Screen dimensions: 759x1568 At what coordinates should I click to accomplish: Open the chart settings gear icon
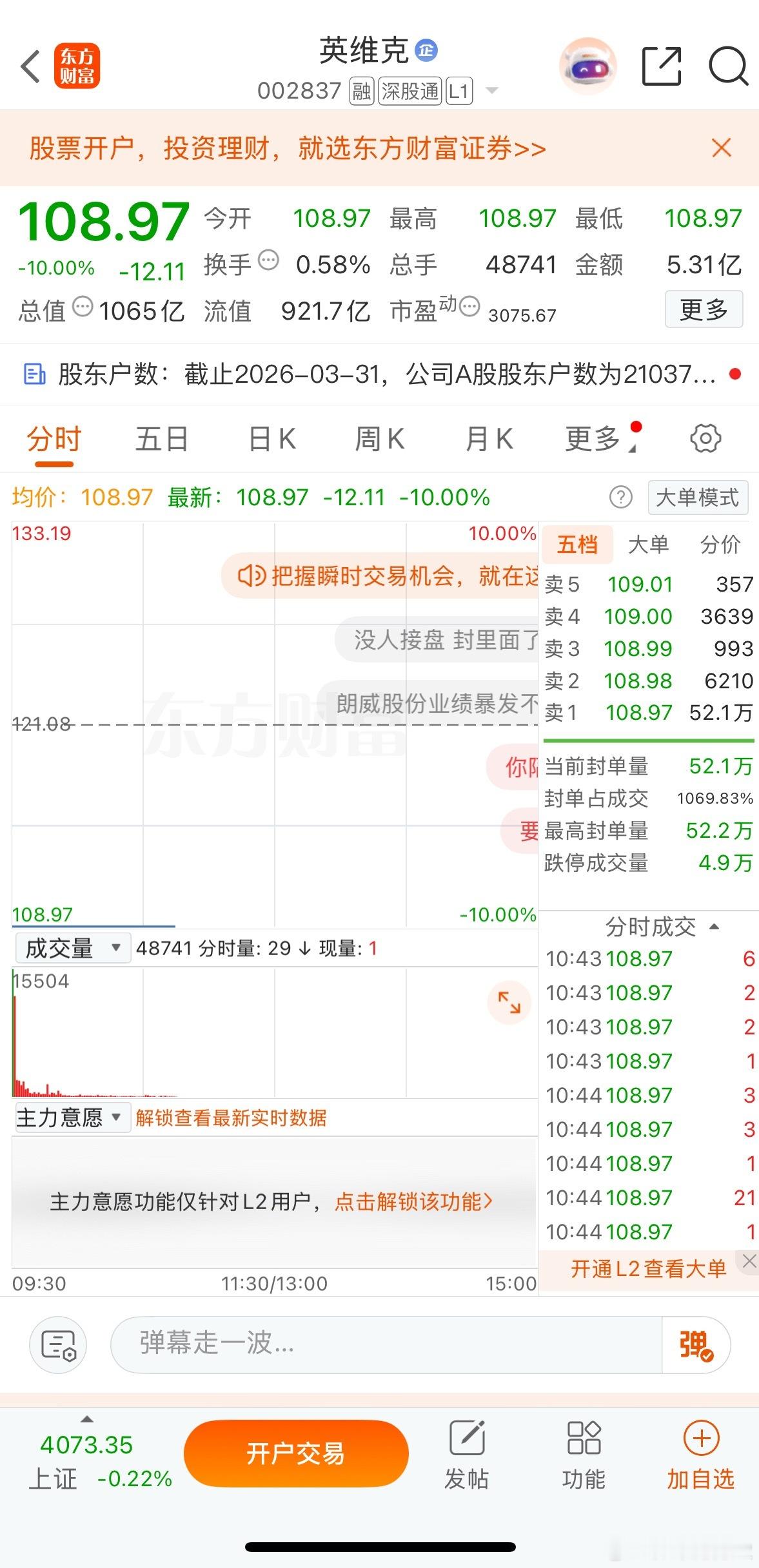tap(705, 439)
